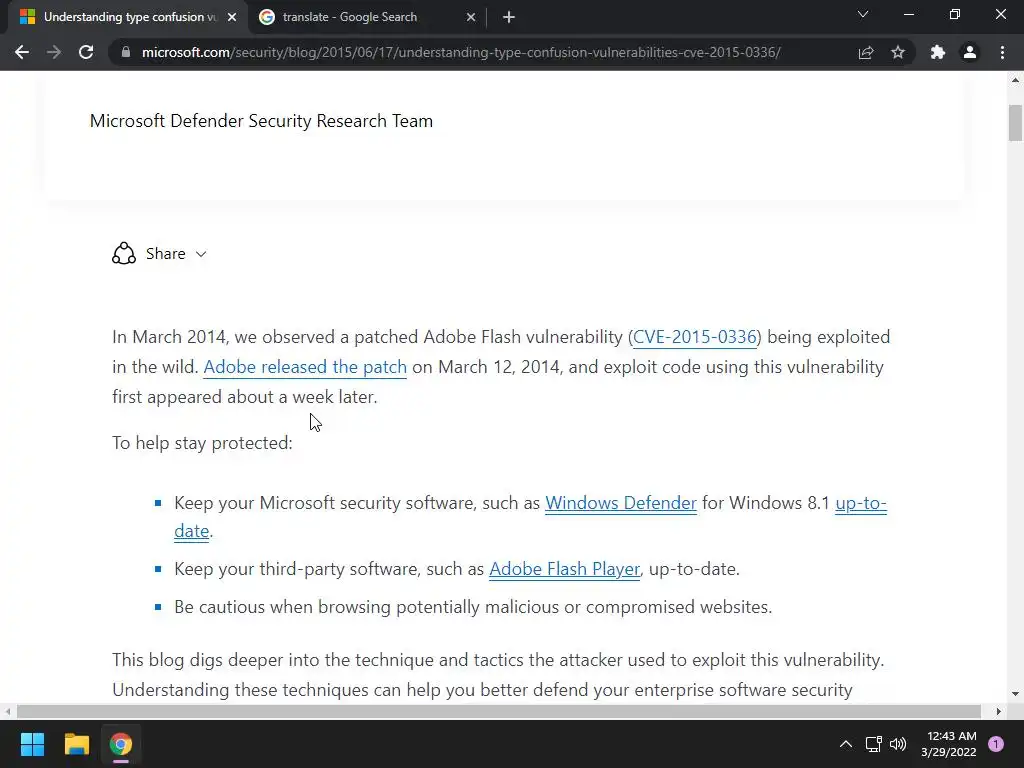Screen dimensions: 1024x768
Task: Close the Understanding type confusion tab
Action: 232,18
